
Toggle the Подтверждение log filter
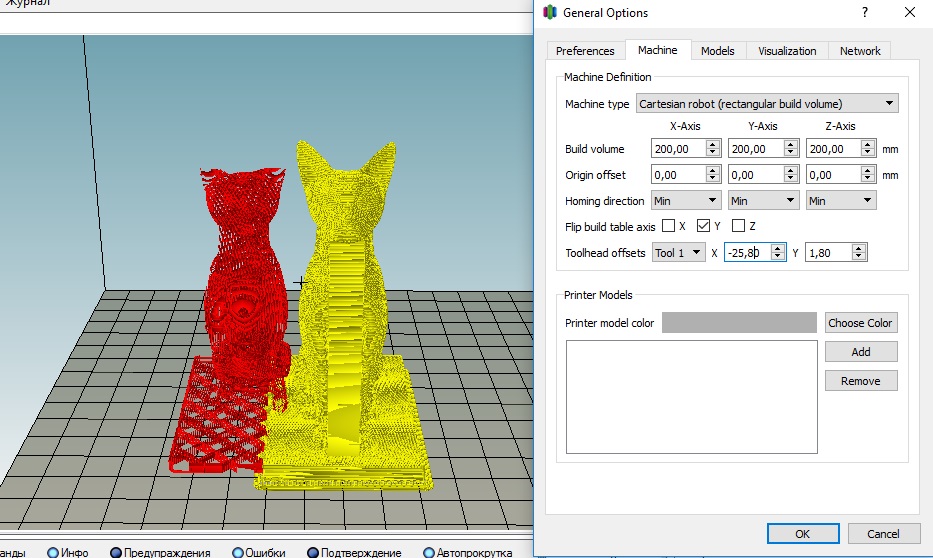pyautogui.click(x=355, y=552)
